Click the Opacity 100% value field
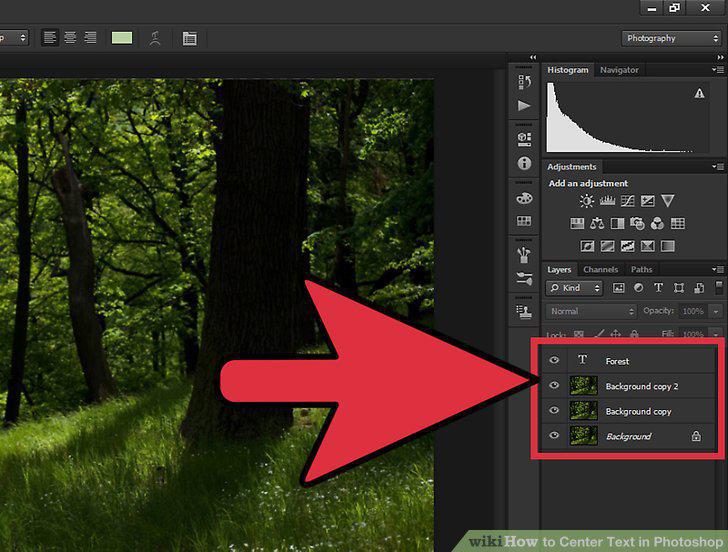This screenshot has width=728, height=552. click(693, 312)
